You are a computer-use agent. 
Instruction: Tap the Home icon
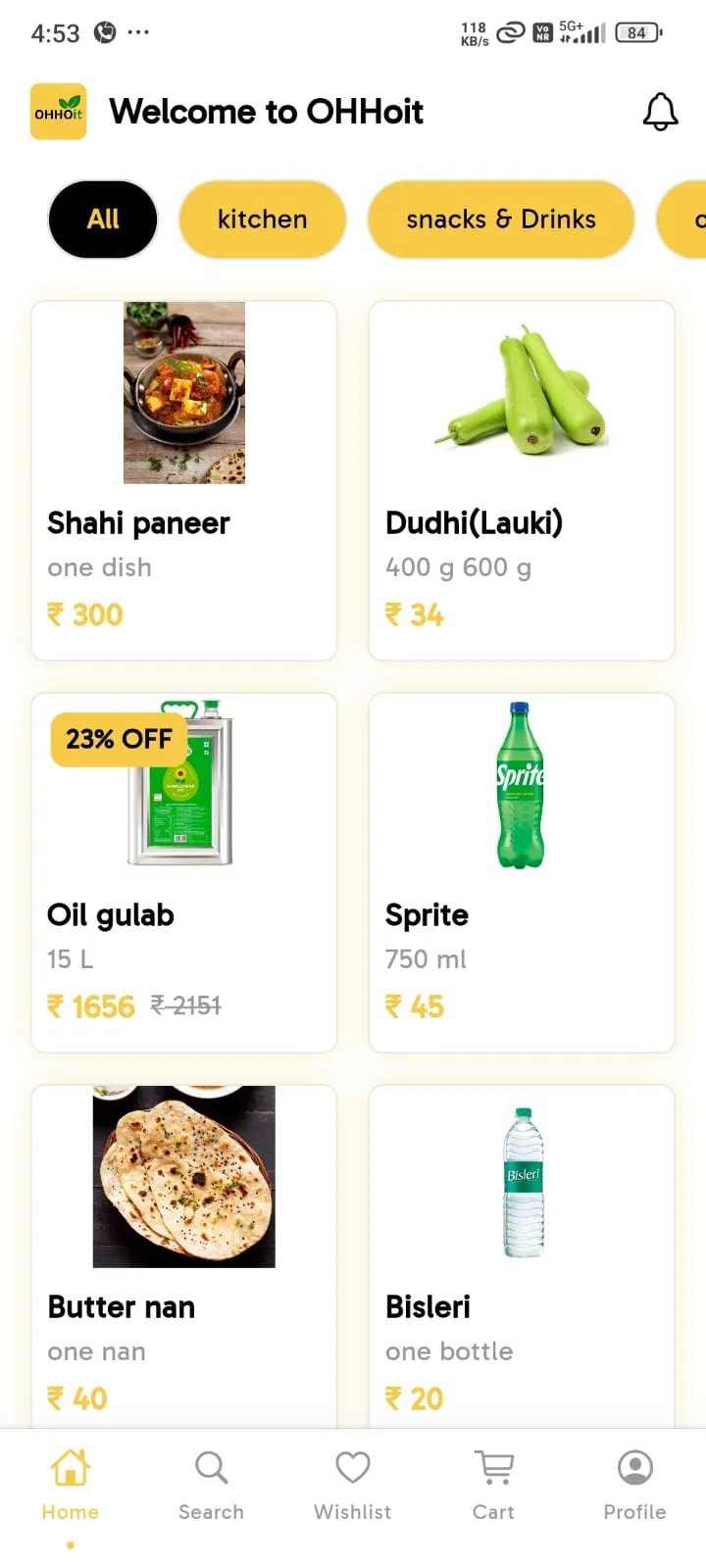[71, 1467]
